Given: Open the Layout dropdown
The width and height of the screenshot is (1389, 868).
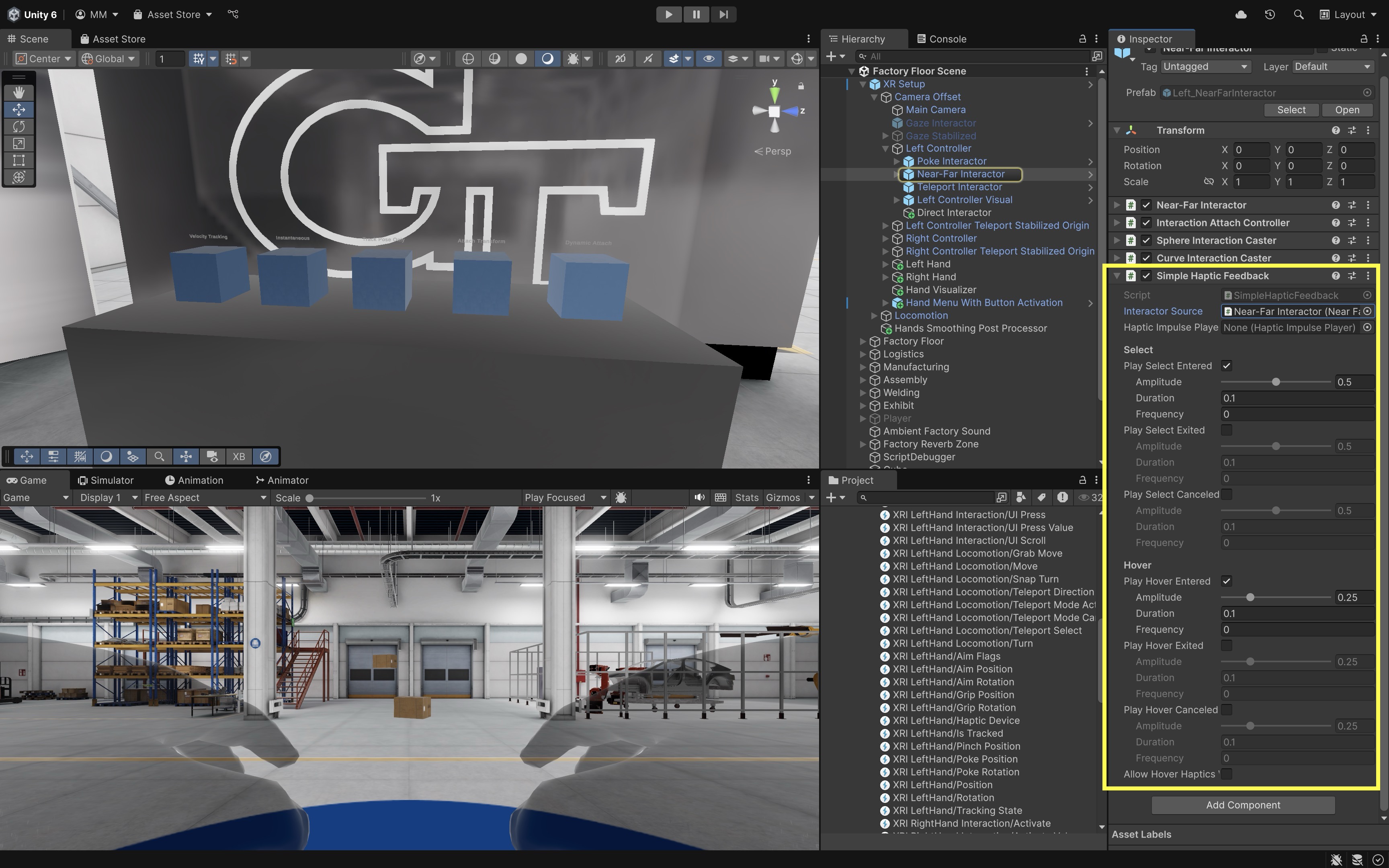Looking at the screenshot, I should tap(1348, 14).
